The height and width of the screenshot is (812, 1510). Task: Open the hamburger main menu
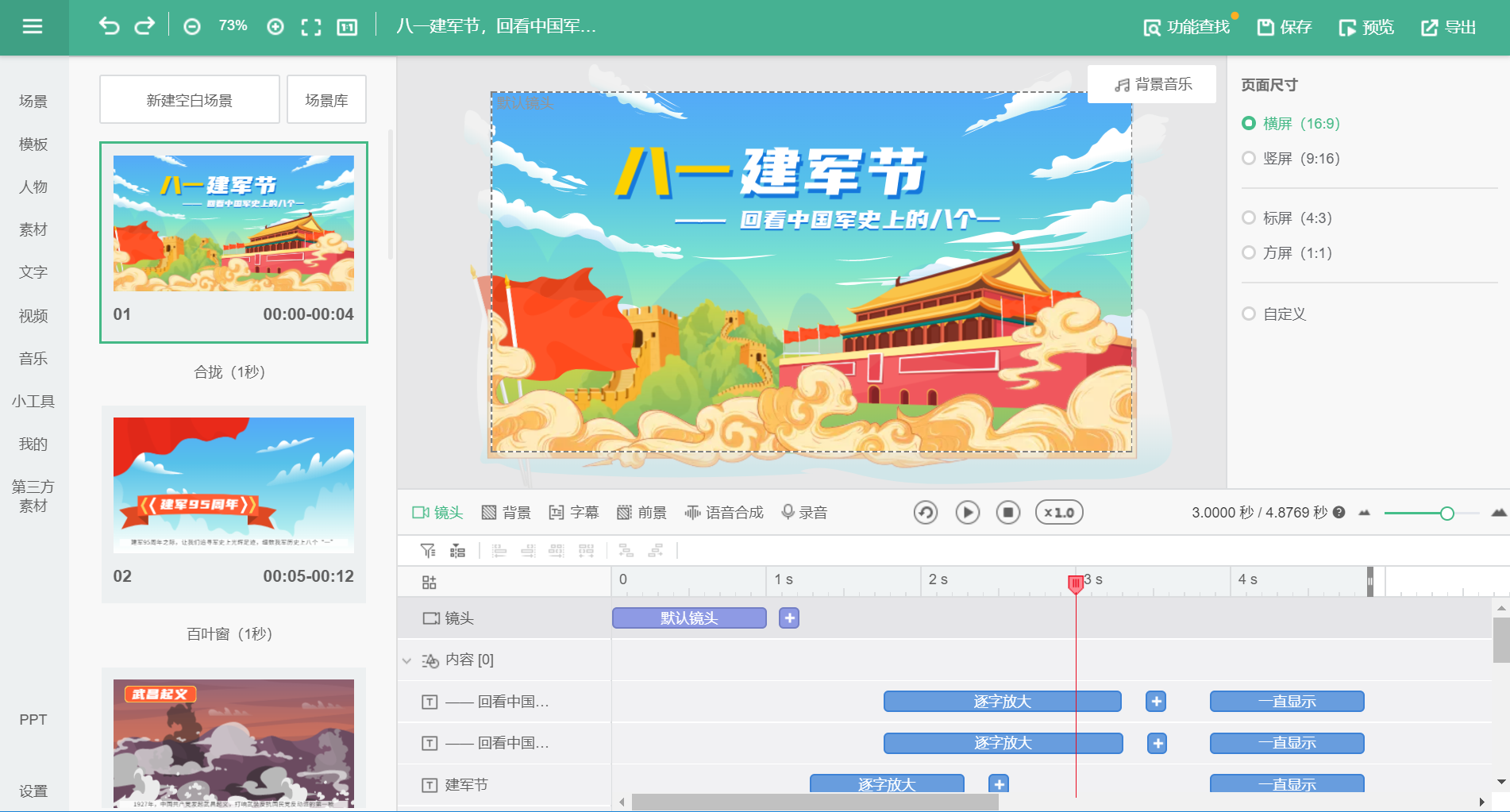33,27
